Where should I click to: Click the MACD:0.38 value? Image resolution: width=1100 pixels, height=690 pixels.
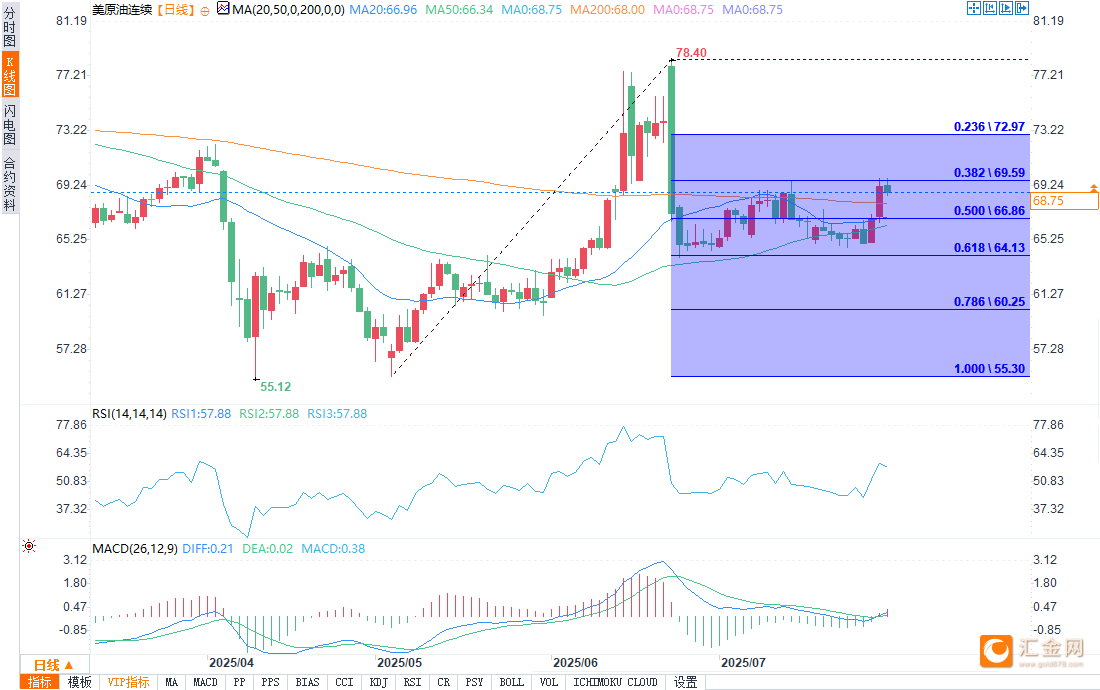click(333, 548)
